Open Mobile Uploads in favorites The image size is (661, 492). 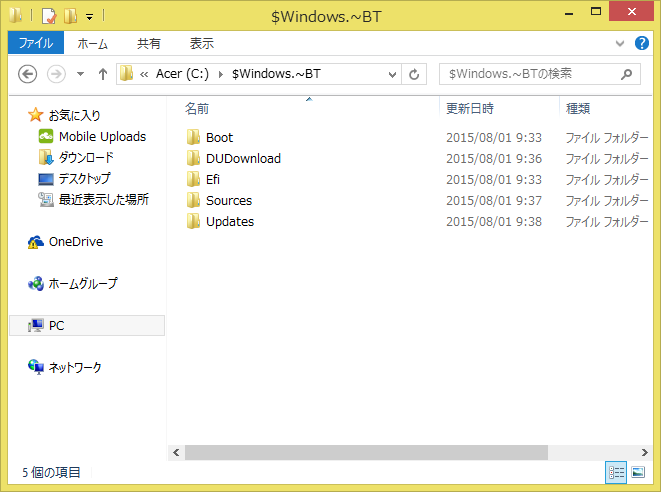click(102, 137)
